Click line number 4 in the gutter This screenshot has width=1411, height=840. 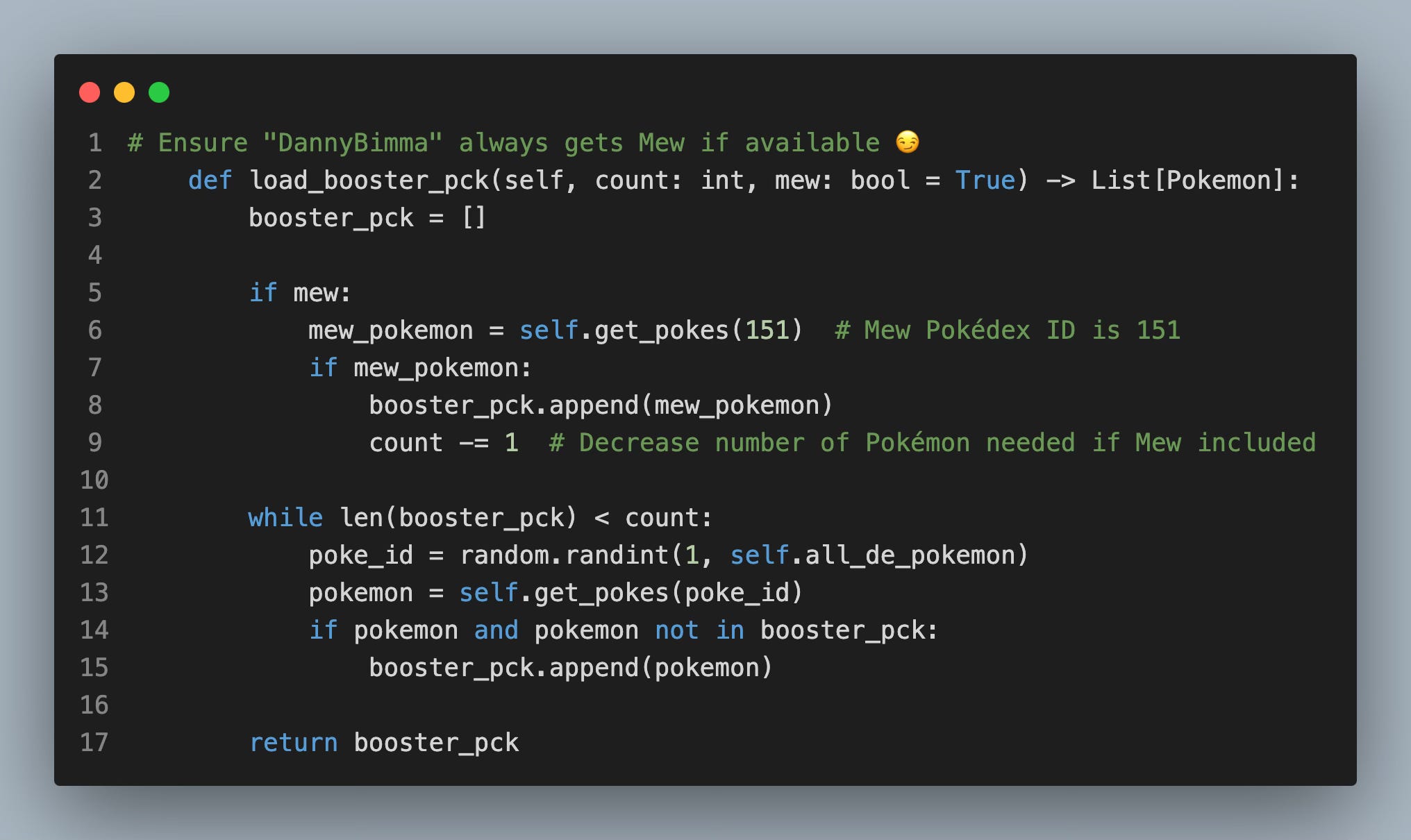coord(95,255)
